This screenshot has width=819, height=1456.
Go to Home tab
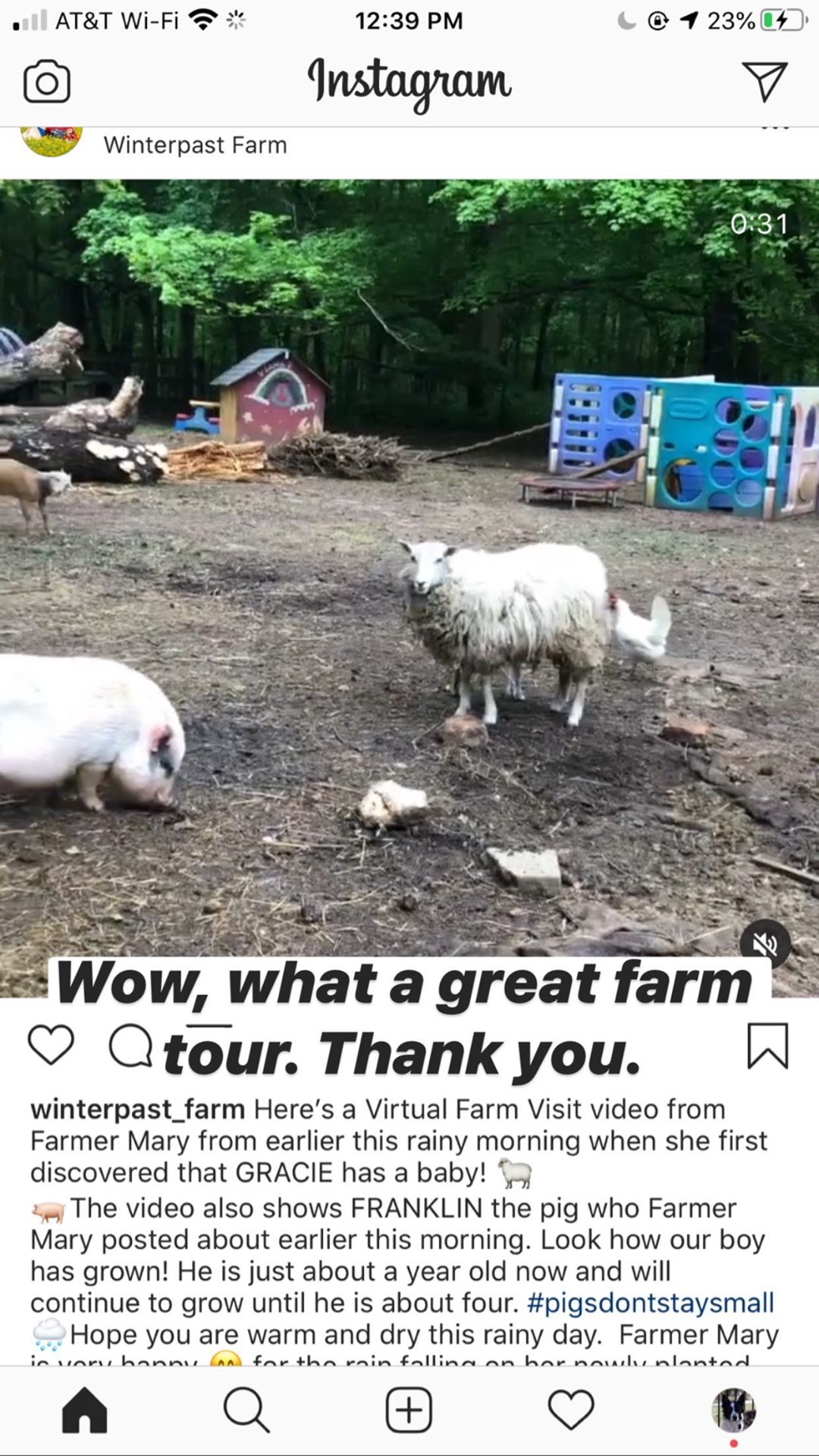[84, 1410]
